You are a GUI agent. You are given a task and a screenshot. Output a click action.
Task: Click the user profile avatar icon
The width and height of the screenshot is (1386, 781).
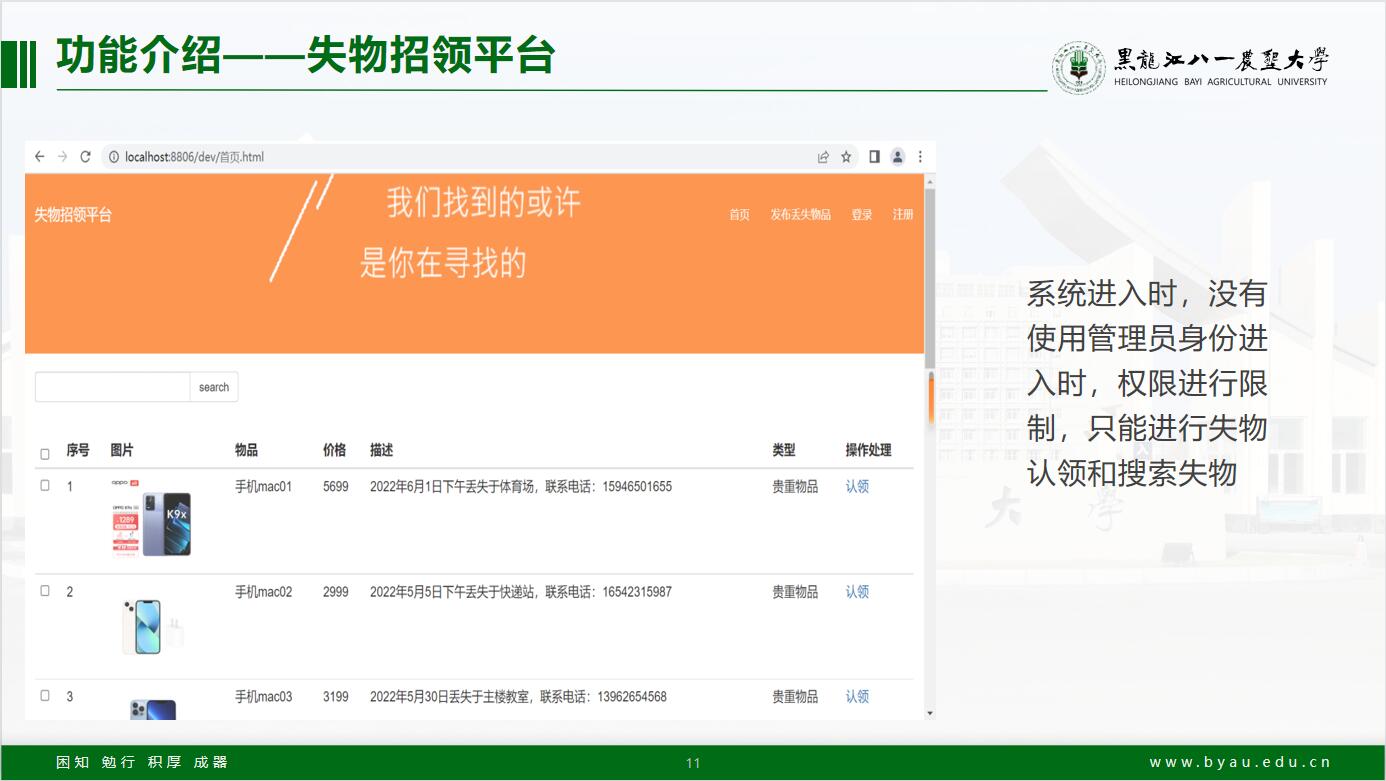pos(898,157)
